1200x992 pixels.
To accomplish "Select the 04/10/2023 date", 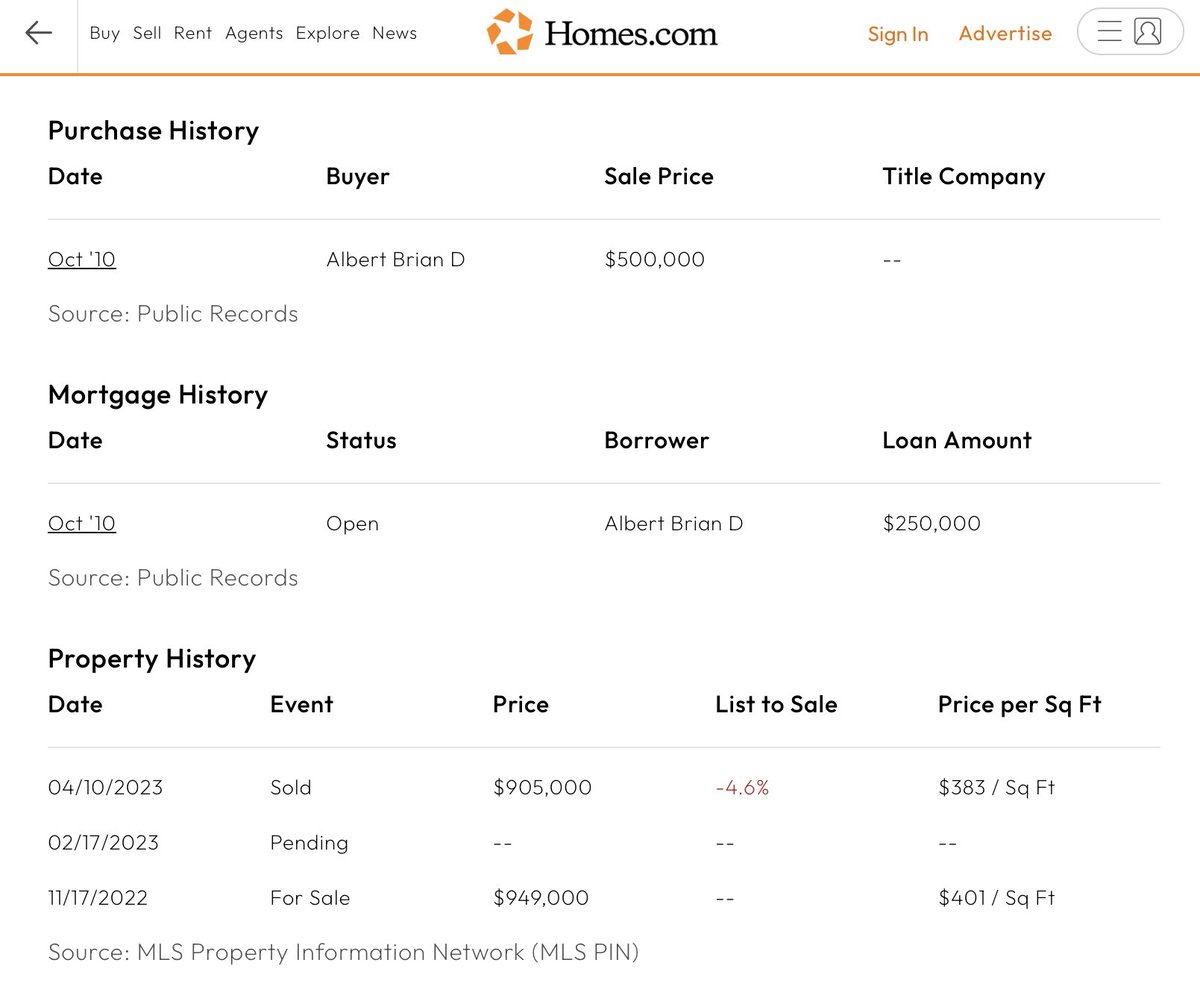I will coord(105,787).
